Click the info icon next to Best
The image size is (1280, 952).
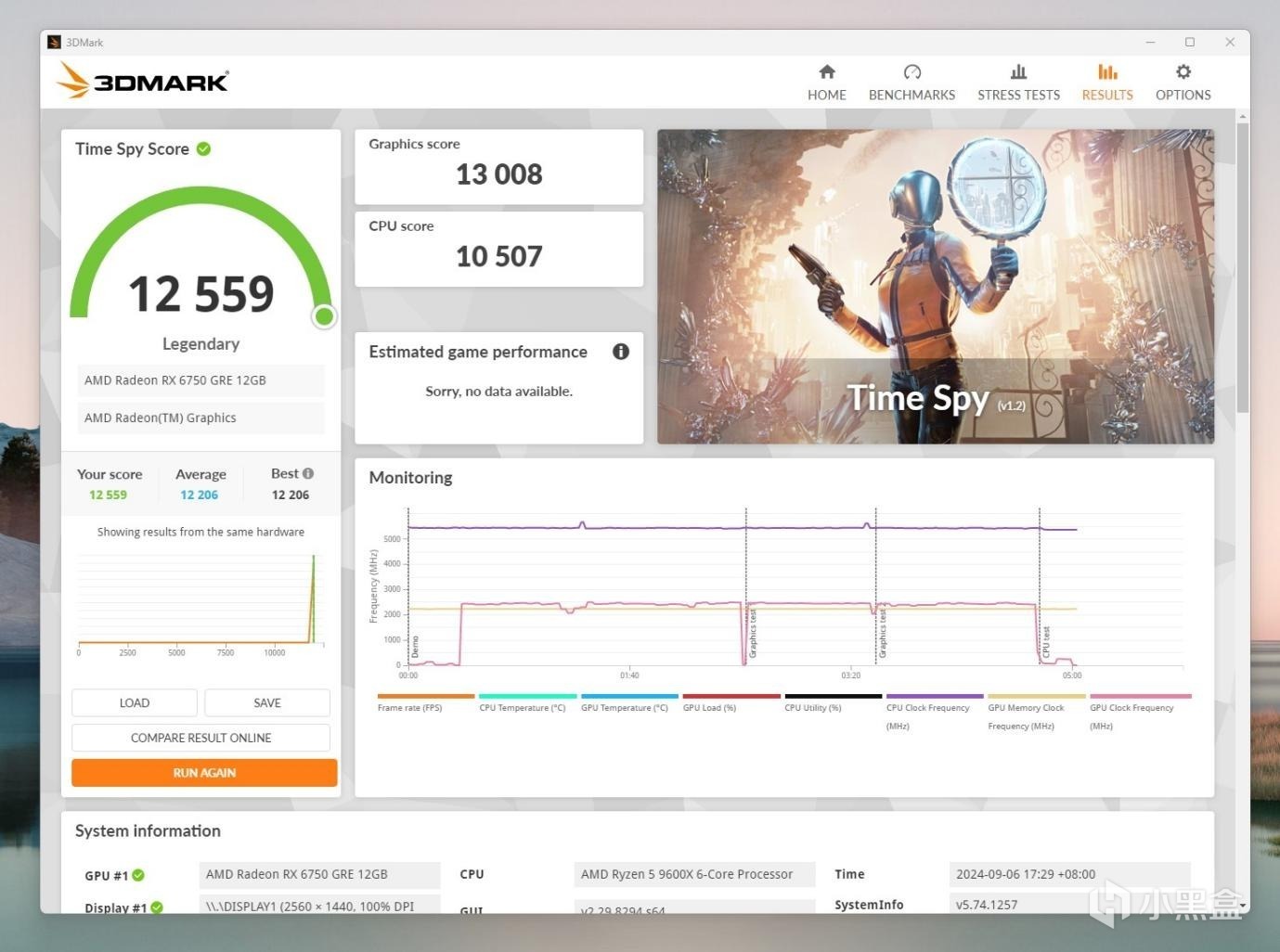(x=308, y=473)
